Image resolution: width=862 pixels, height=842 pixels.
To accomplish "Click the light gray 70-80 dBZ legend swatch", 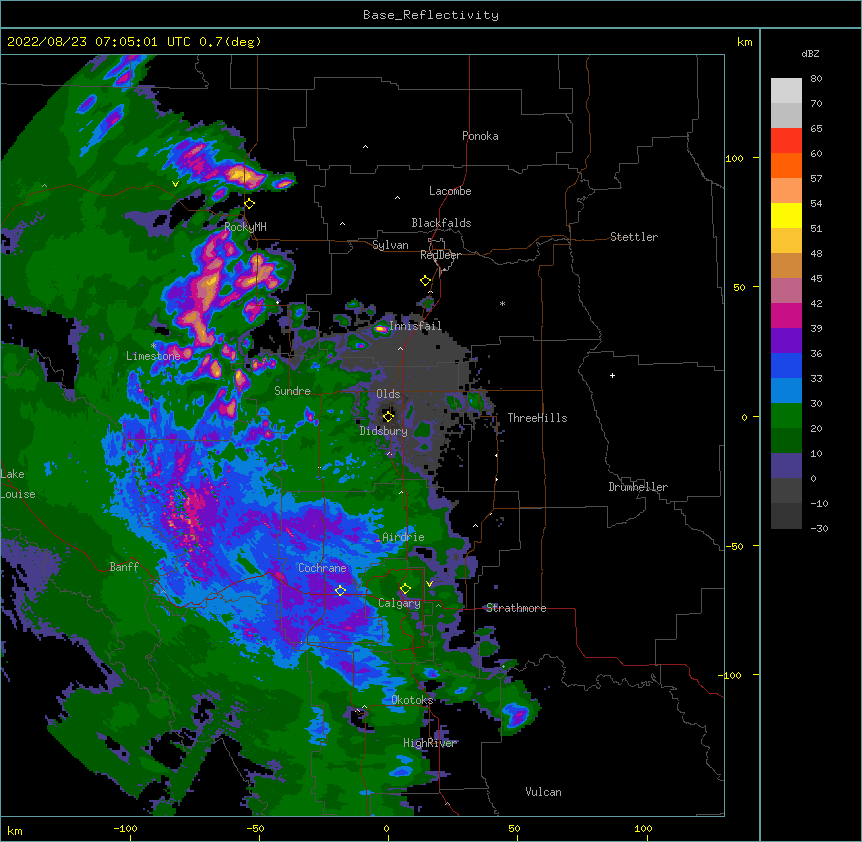I will coord(786,90).
